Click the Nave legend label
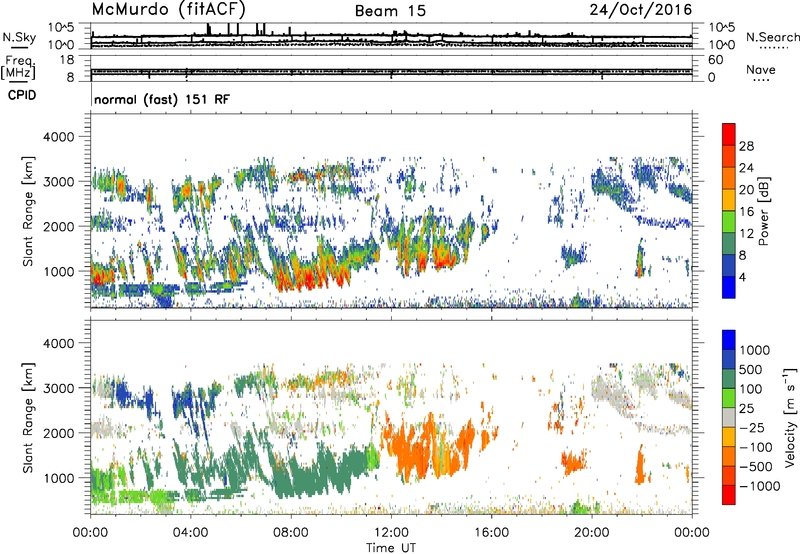Viewport: 800px width, 554px height. tap(761, 70)
